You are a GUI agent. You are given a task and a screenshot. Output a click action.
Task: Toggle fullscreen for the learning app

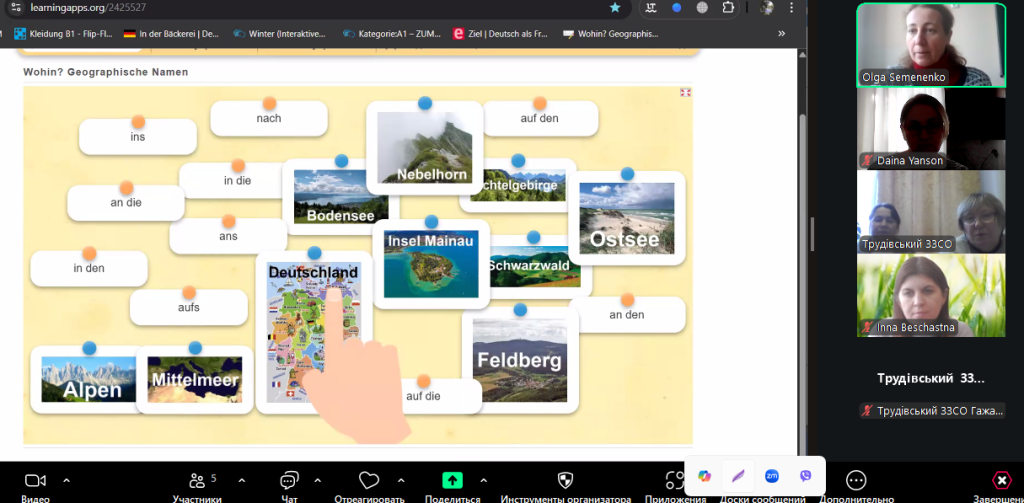click(x=685, y=93)
